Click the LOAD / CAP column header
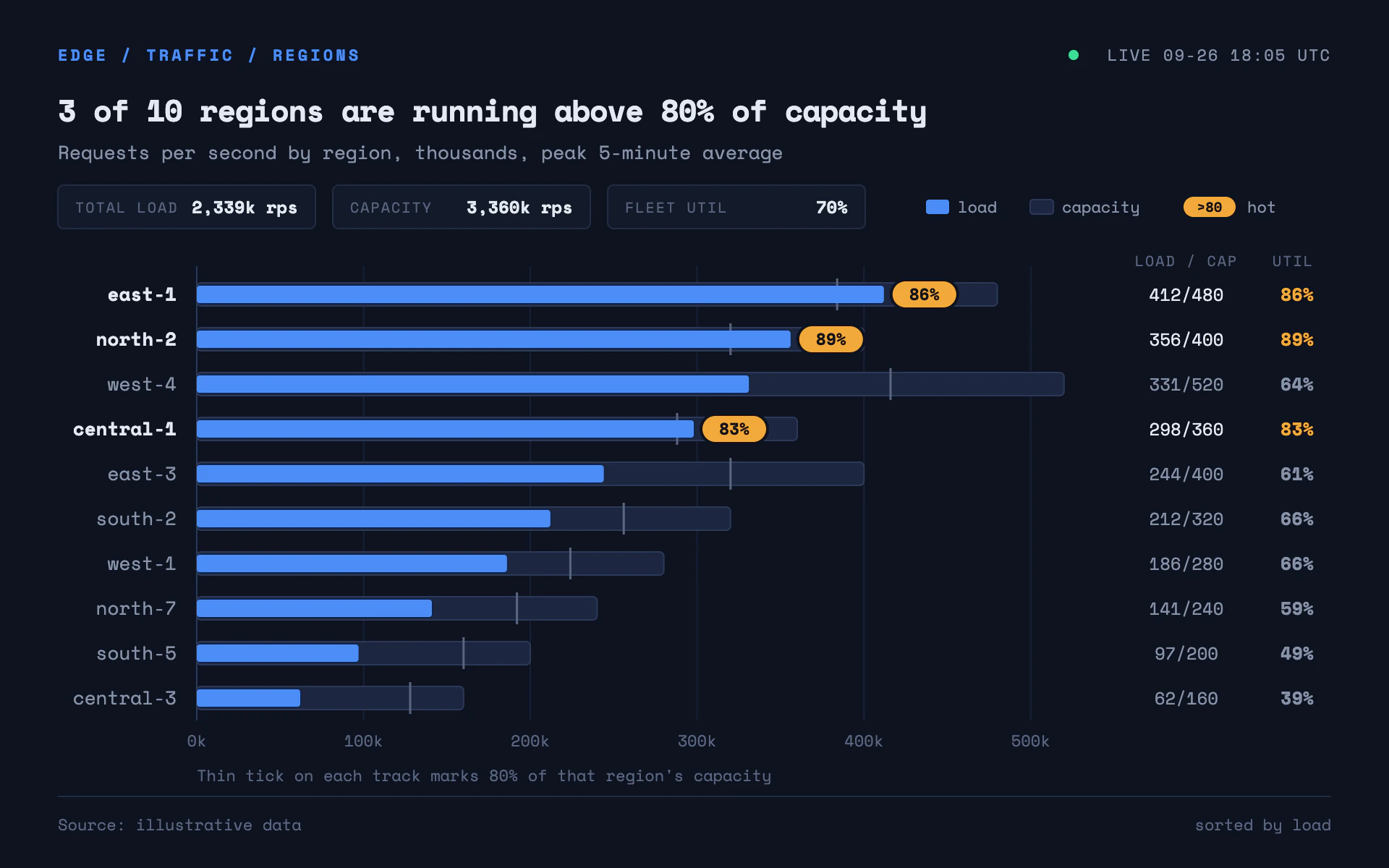The image size is (1389, 868). click(x=1185, y=261)
